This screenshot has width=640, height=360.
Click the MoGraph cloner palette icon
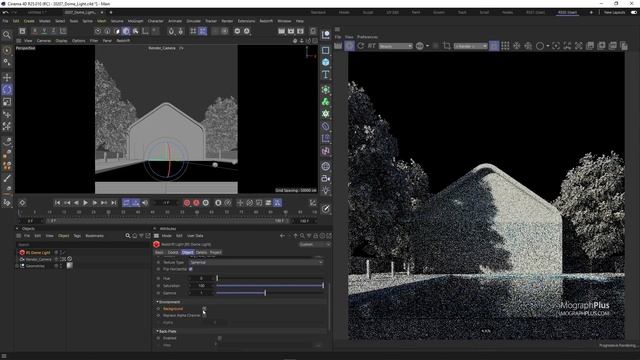click(325, 102)
